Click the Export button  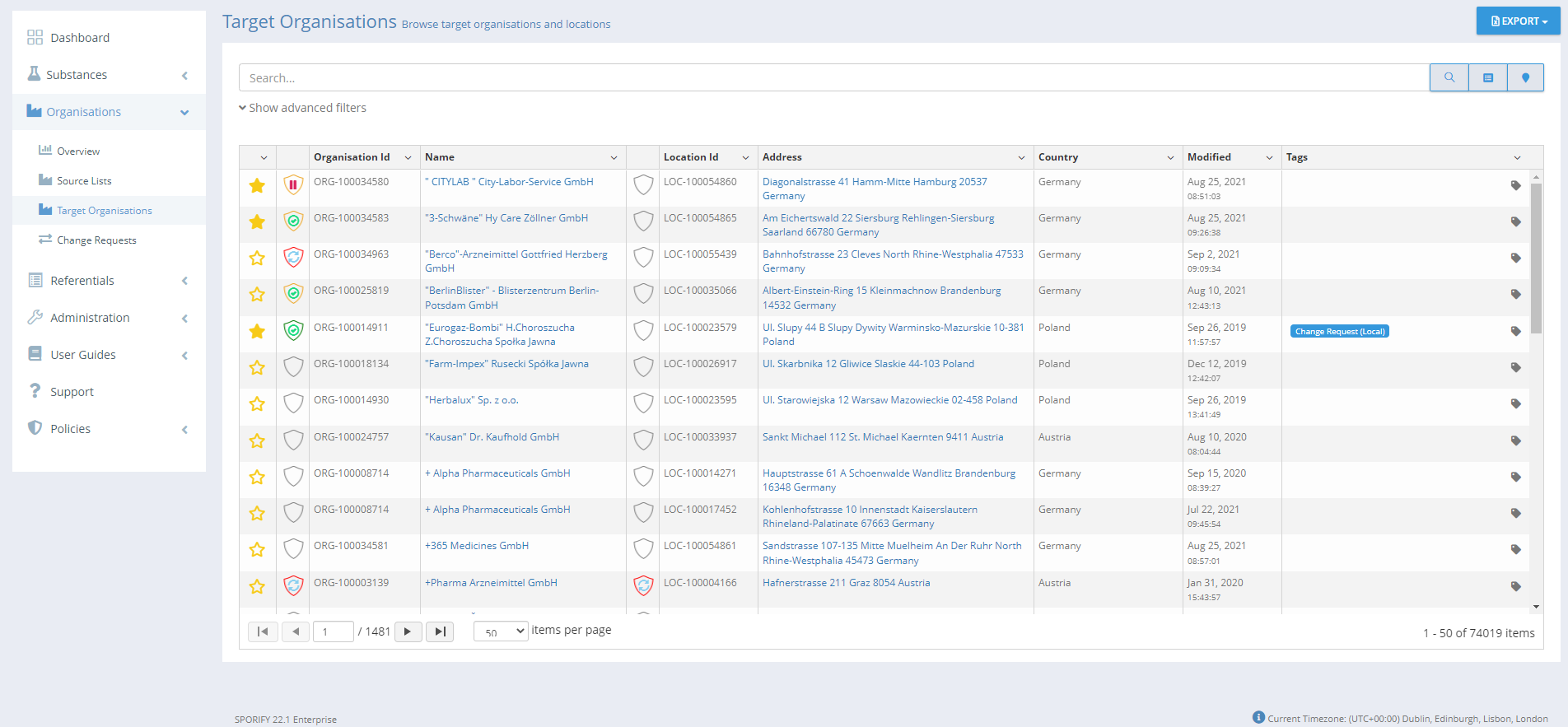(x=1518, y=21)
